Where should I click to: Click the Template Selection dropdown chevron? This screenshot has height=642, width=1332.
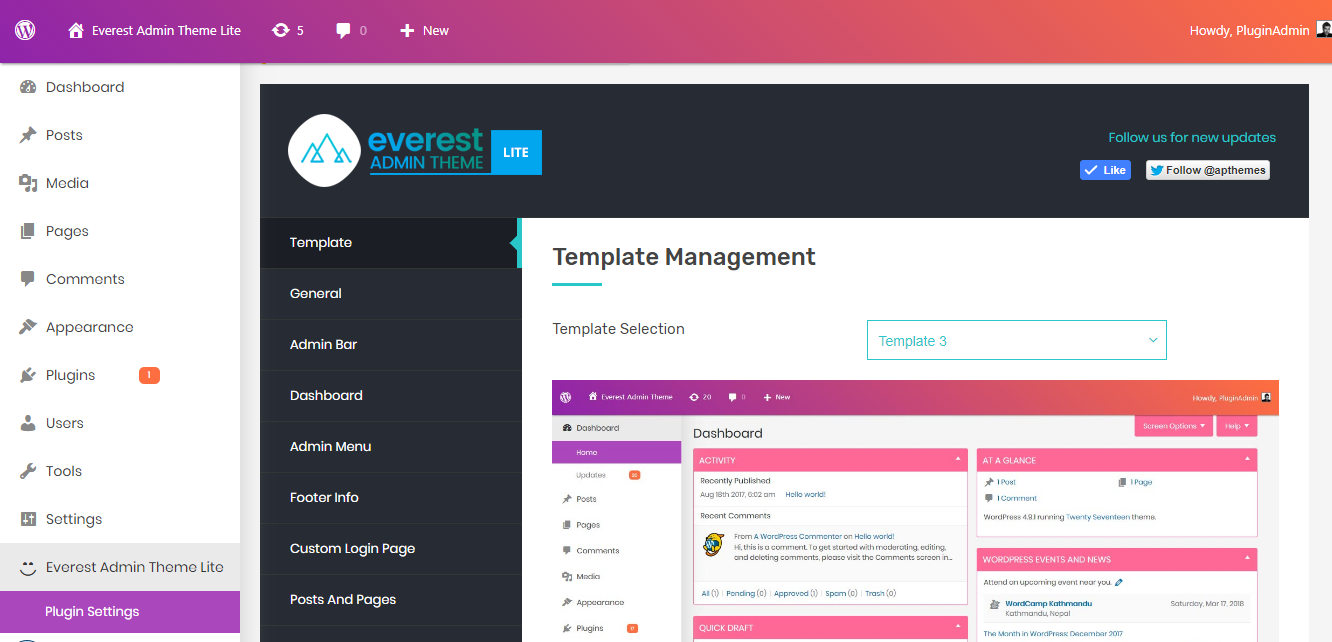1152,340
